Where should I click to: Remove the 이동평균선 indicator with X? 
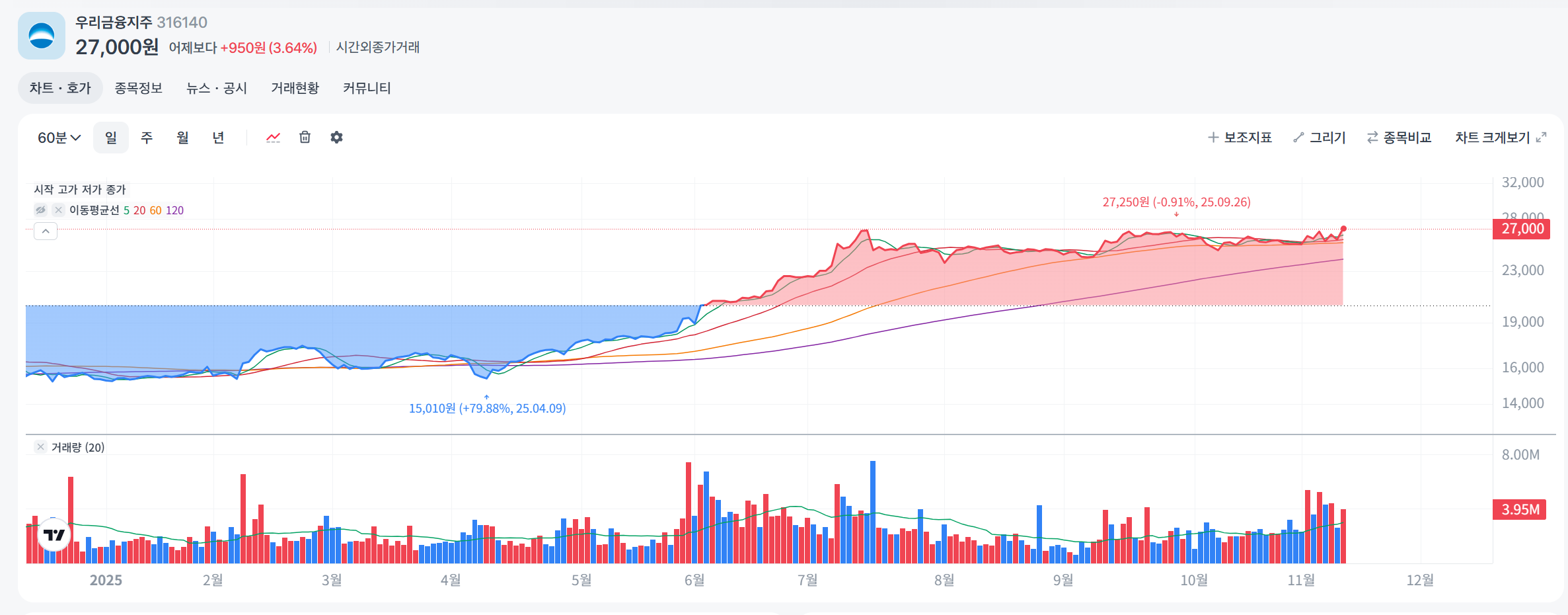58,210
